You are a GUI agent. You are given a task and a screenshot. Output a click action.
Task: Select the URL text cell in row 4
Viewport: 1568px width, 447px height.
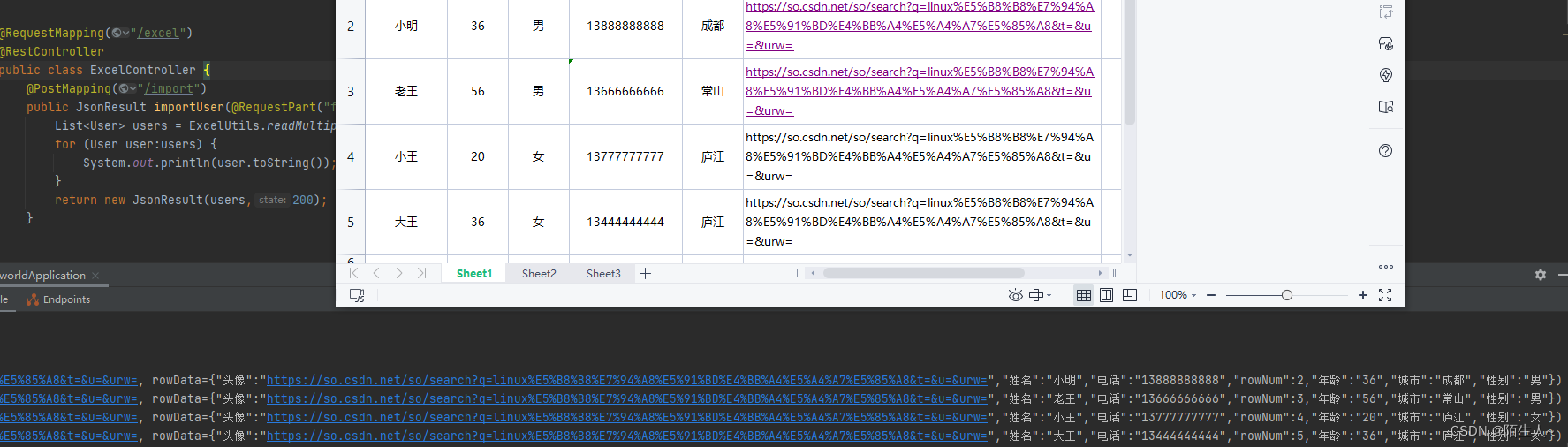(922, 157)
